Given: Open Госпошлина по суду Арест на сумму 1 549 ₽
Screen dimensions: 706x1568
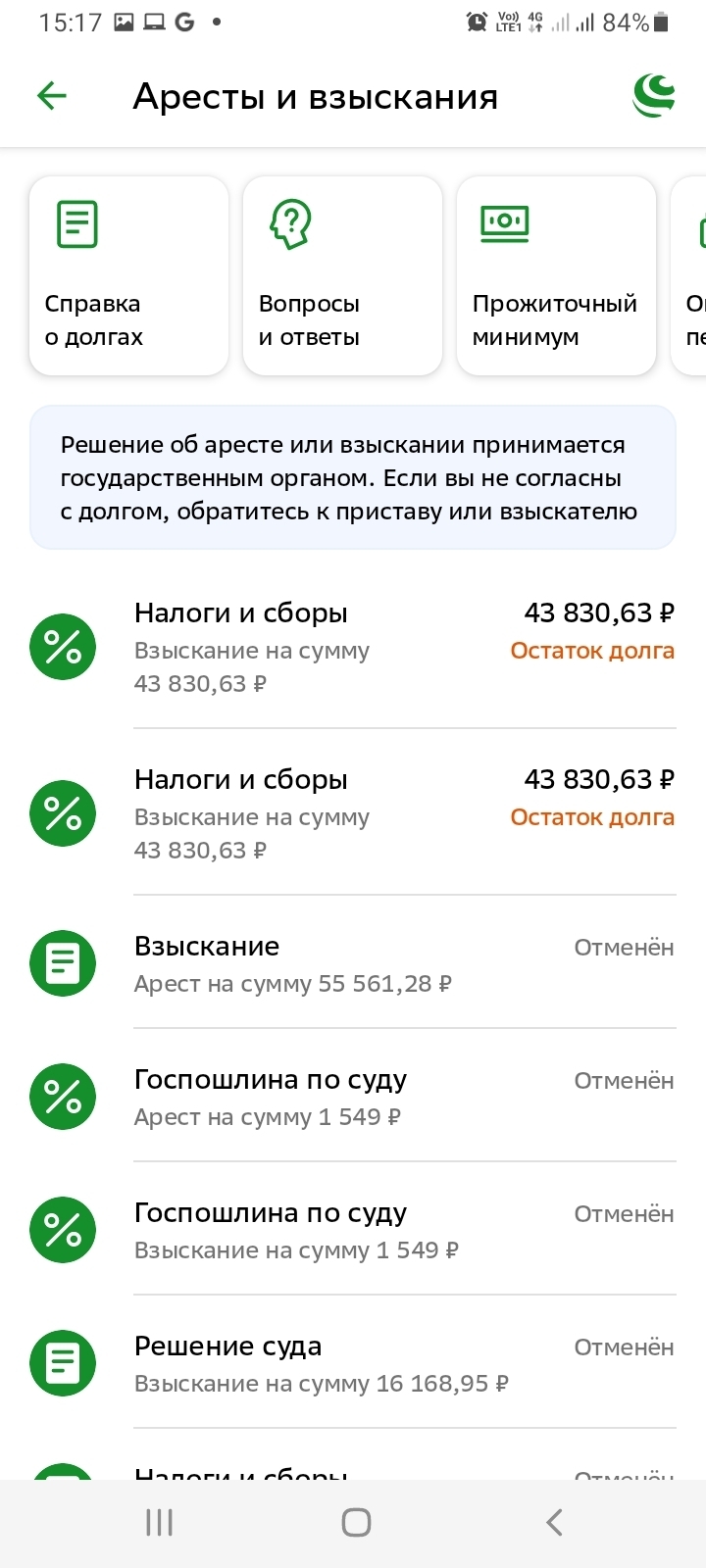Looking at the screenshot, I should click(353, 1096).
